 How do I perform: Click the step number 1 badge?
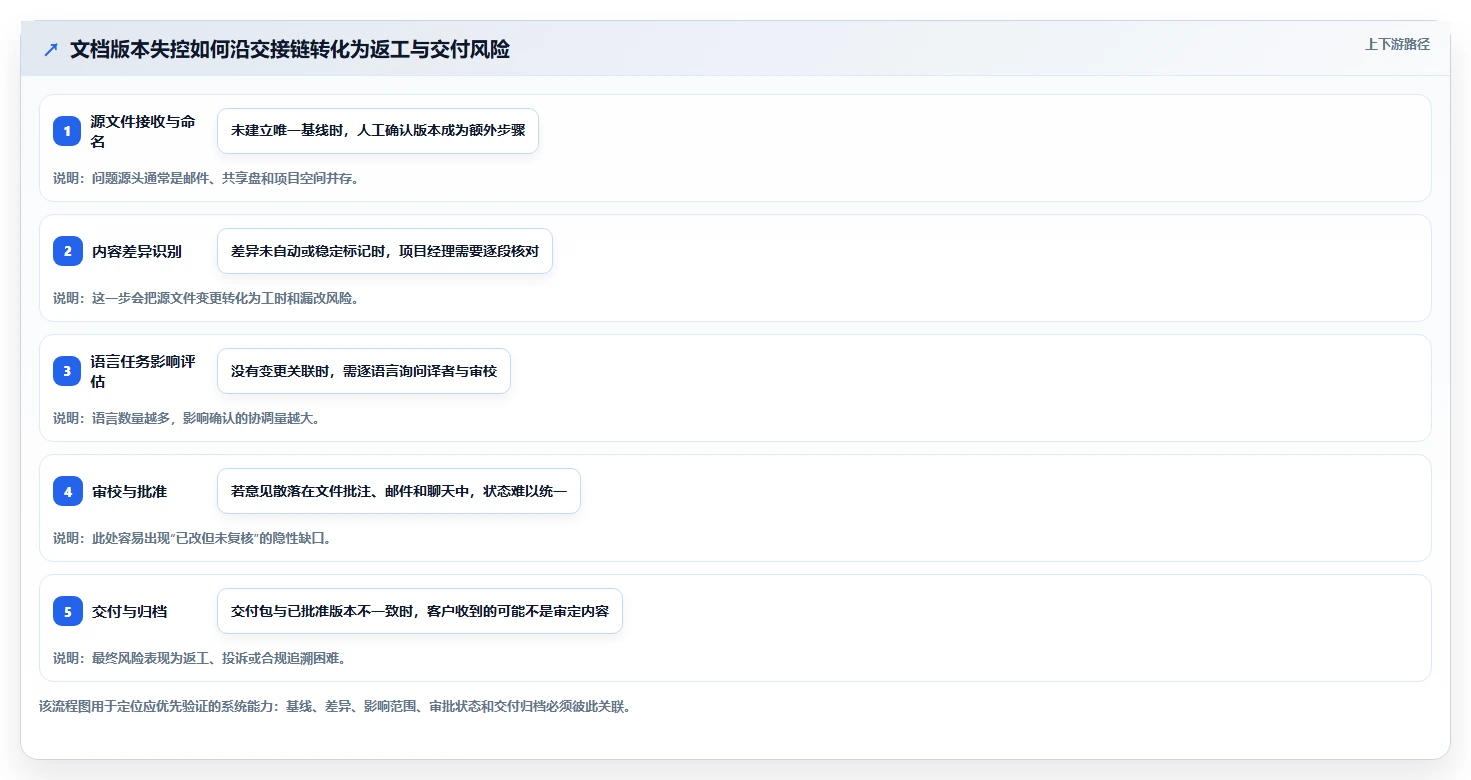point(67,131)
